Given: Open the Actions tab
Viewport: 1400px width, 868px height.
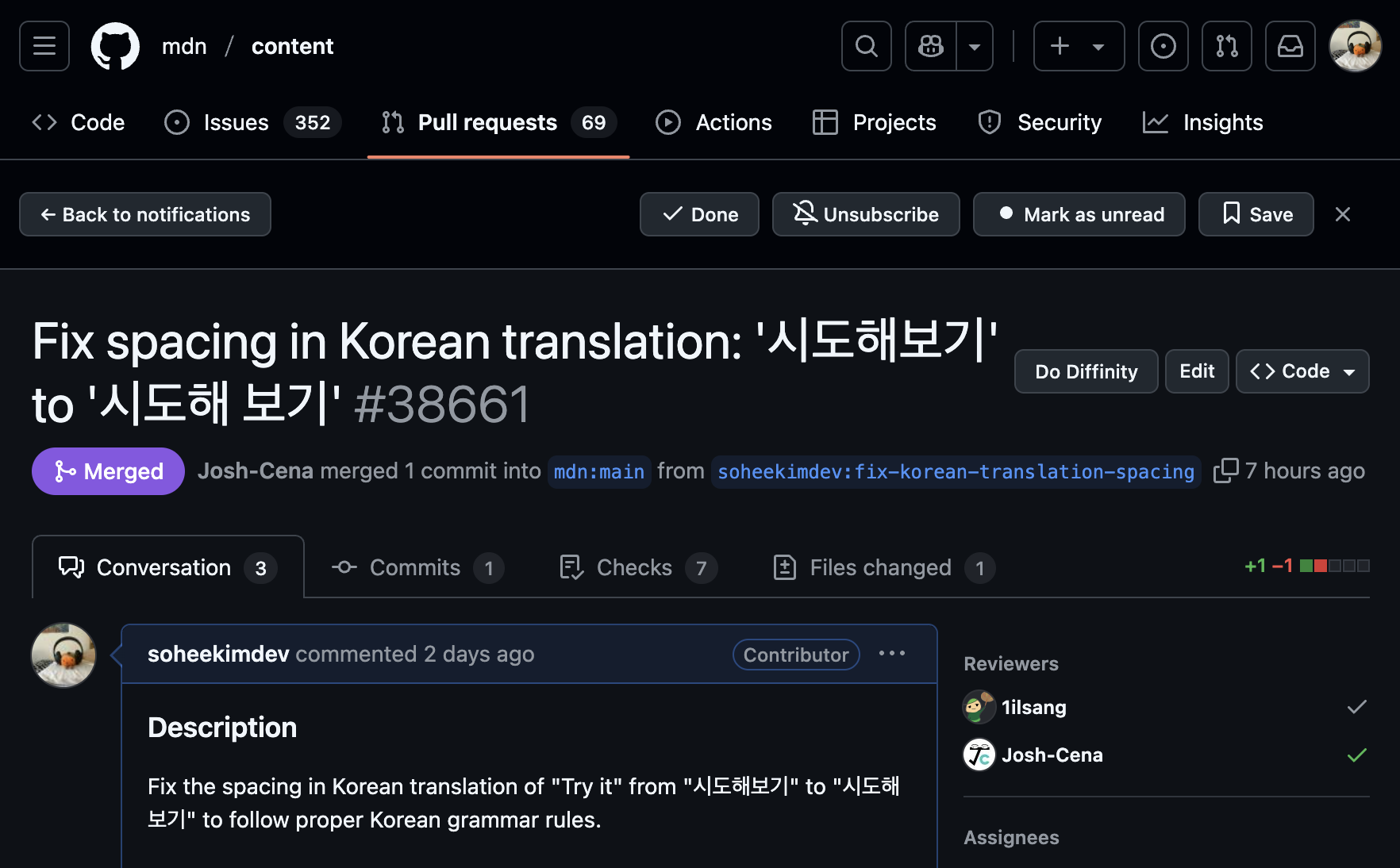Looking at the screenshot, I should coord(713,122).
